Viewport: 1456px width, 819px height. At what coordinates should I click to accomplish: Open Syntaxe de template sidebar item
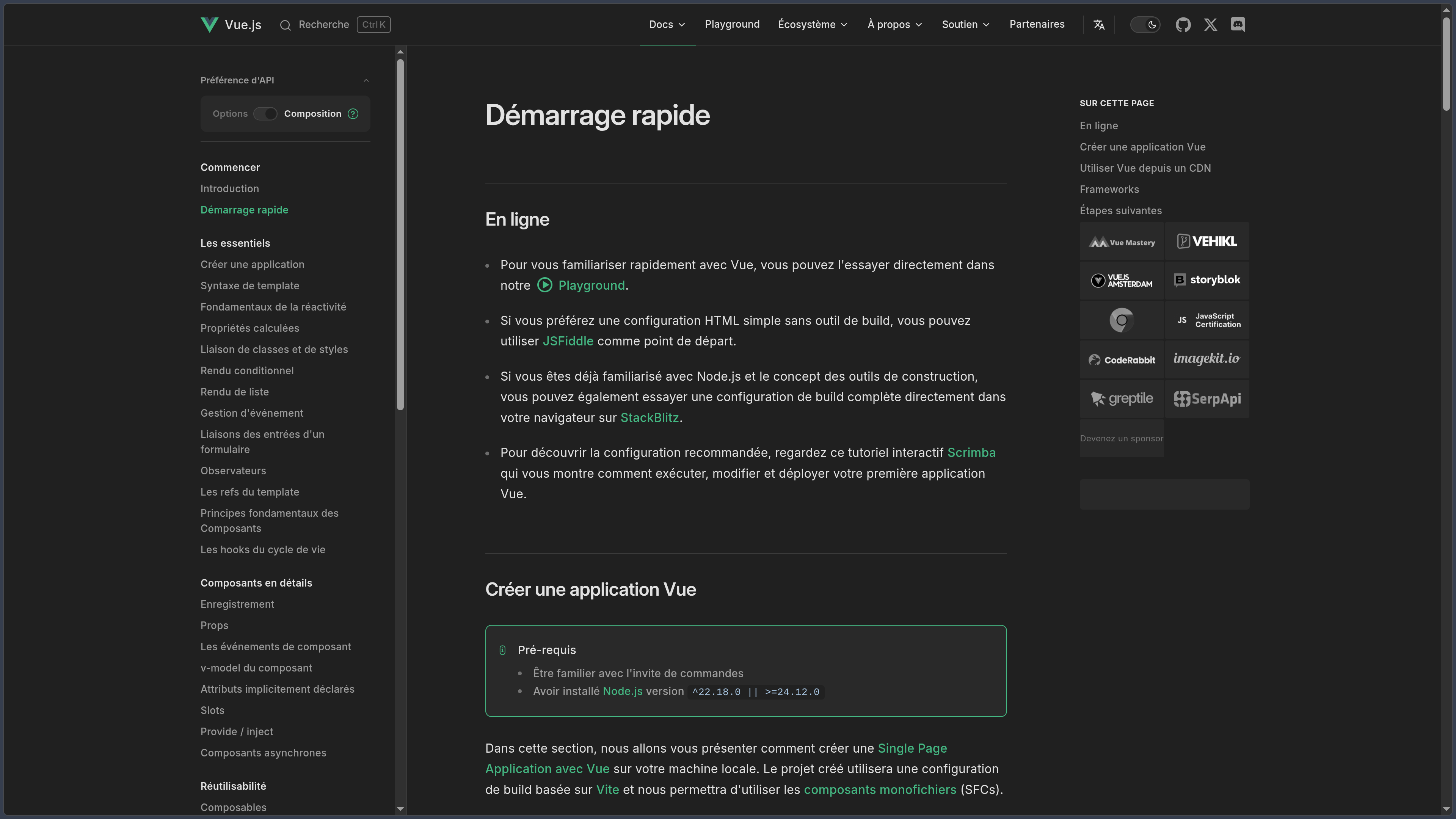[x=250, y=286]
